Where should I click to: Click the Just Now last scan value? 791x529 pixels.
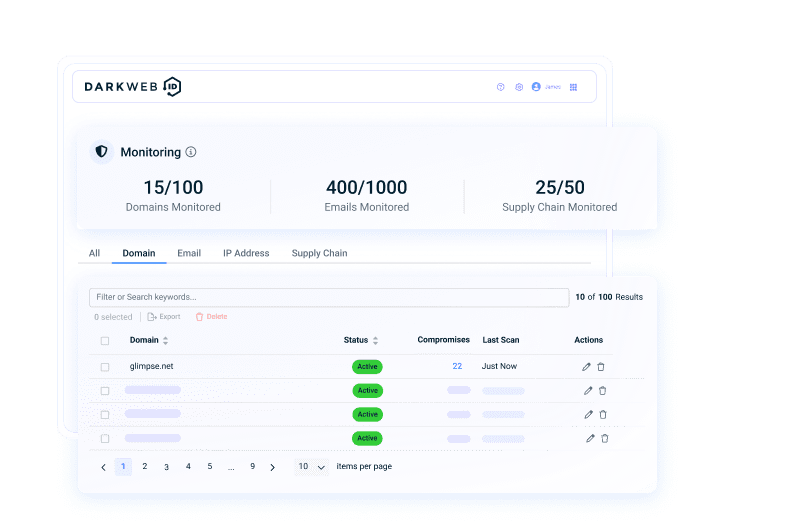[499, 366]
